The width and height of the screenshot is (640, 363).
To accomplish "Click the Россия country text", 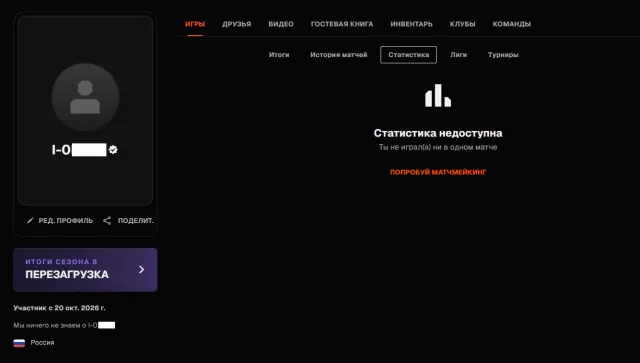I will (x=42, y=343).
